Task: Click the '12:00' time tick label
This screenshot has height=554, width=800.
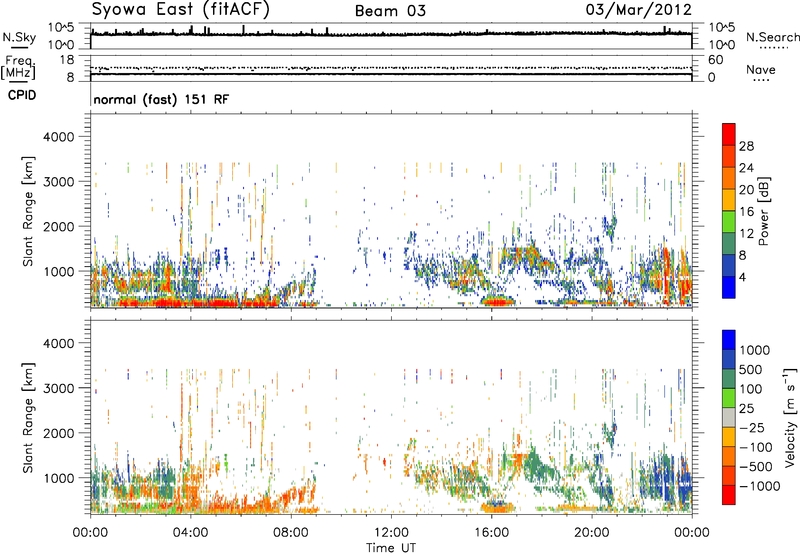Action: 391,533
